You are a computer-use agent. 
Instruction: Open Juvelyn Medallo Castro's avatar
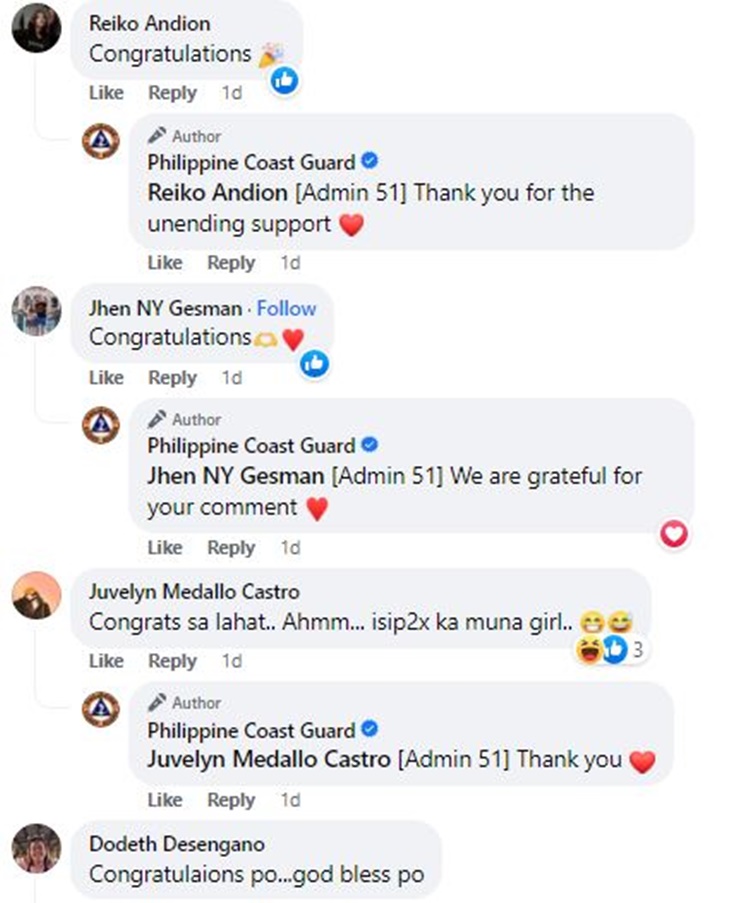(x=37, y=595)
